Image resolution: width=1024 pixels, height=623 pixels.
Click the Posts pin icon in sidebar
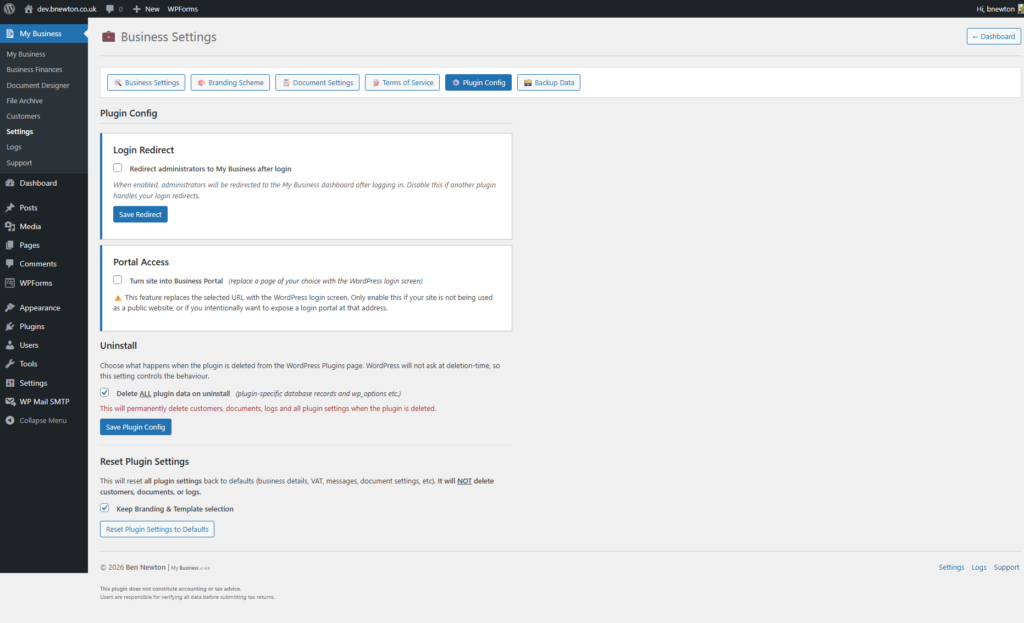click(10, 208)
